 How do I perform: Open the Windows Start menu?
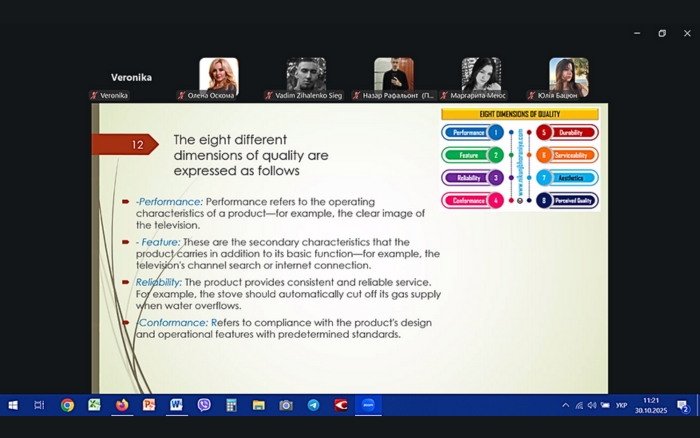tap(13, 405)
